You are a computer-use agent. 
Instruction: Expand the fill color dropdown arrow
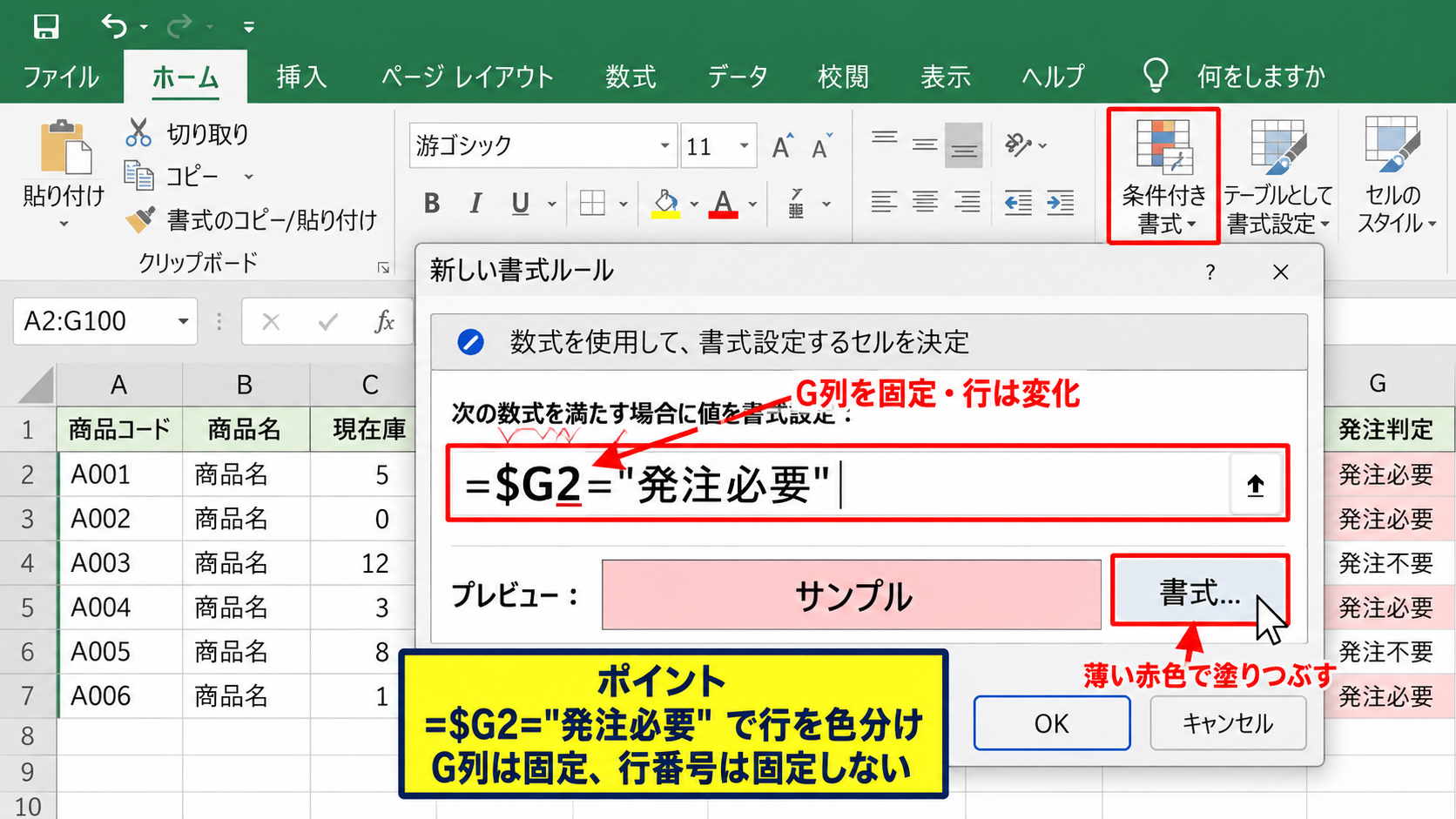coord(694,205)
